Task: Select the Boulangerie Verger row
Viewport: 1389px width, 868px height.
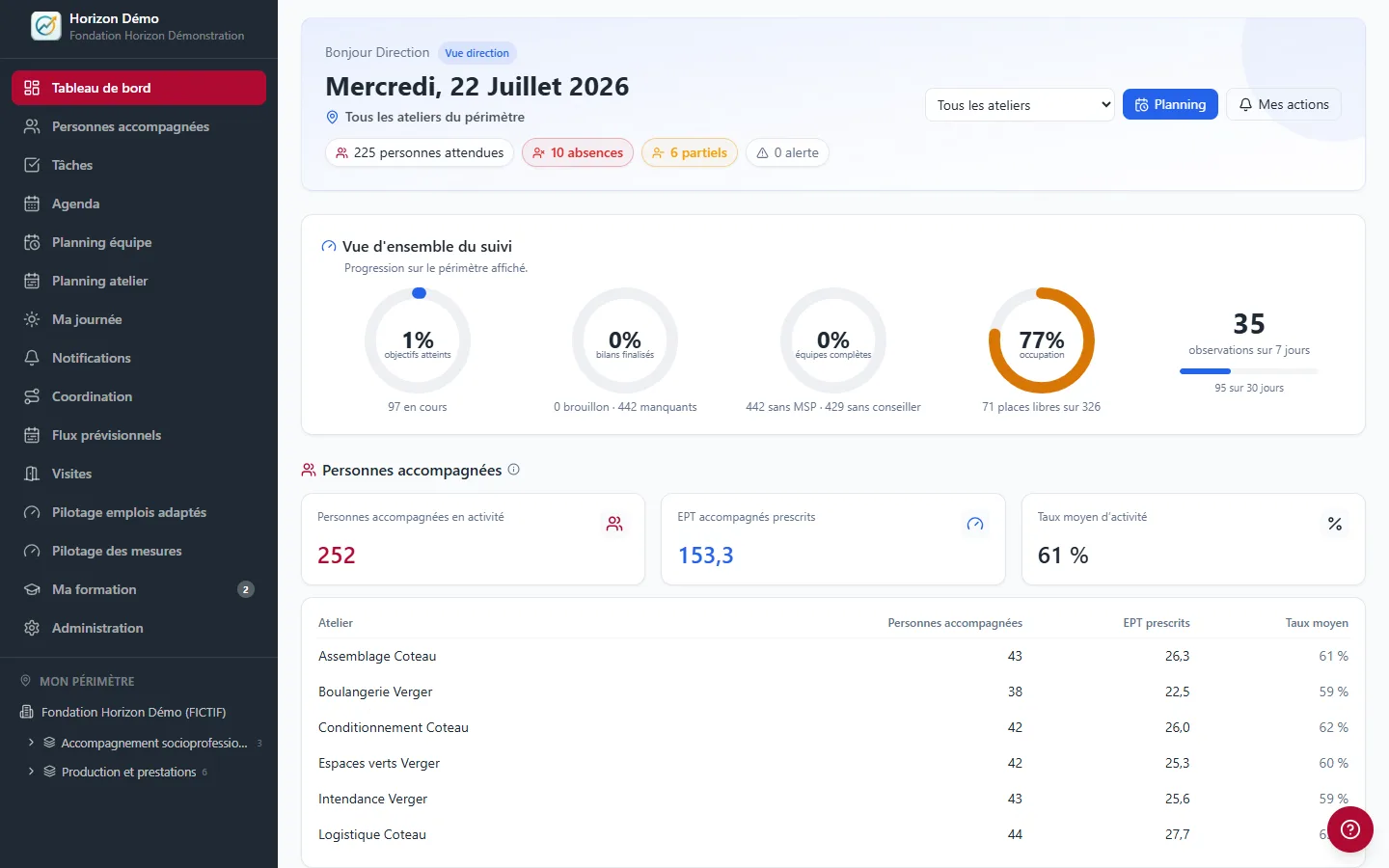Action: [833, 692]
